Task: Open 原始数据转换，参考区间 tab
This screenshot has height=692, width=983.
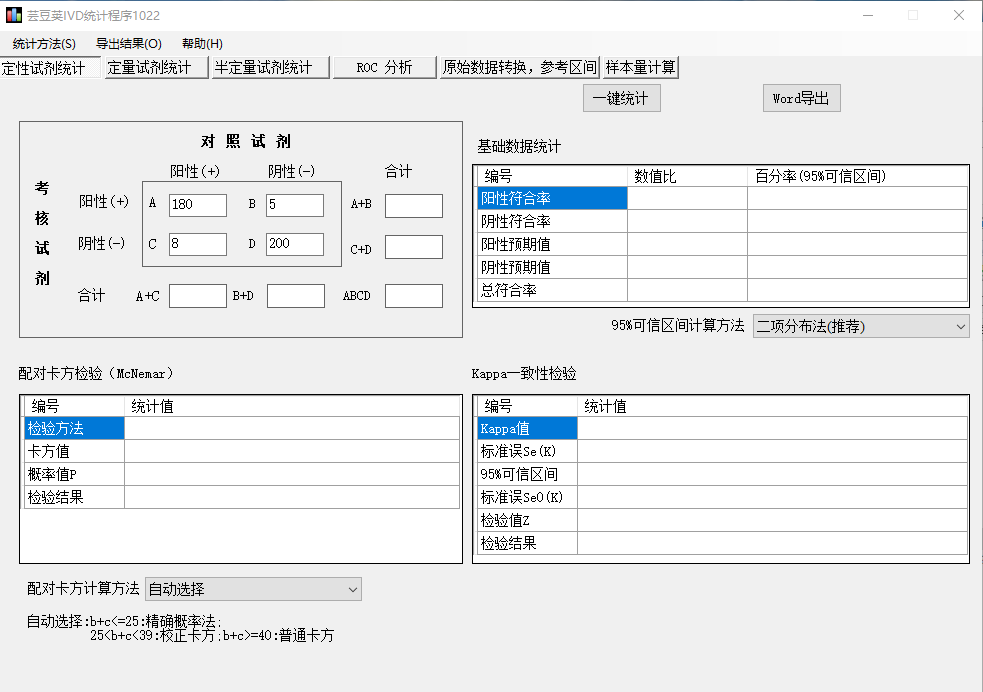Action: tap(520, 68)
